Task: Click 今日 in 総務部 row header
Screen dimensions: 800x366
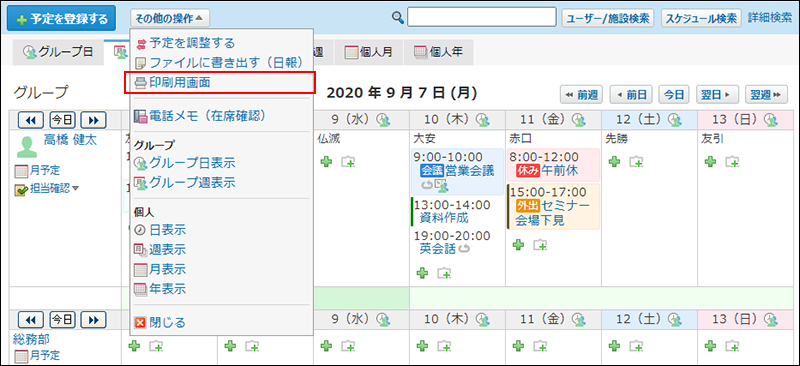Action: click(x=62, y=320)
